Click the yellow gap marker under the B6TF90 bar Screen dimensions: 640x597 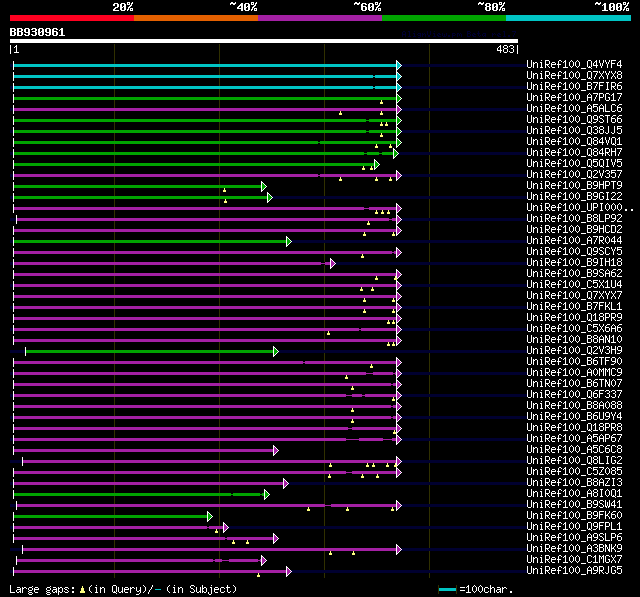[371, 366]
